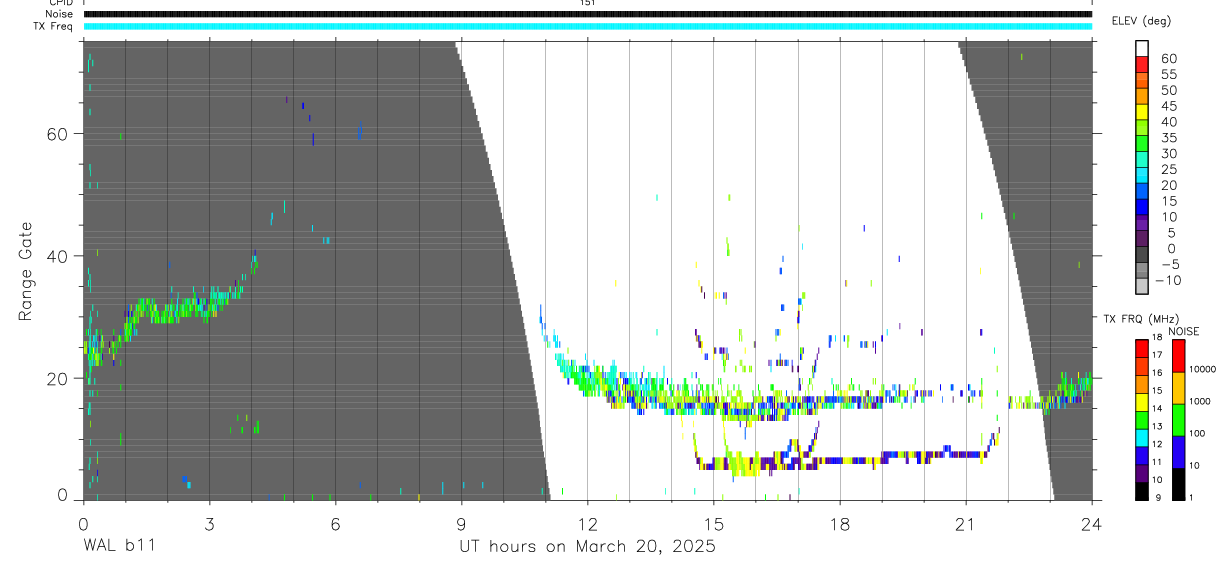Click the 'WAL b11' radar beam label
Image resolution: width=1228 pixels, height=567 pixels.
(x=118, y=547)
